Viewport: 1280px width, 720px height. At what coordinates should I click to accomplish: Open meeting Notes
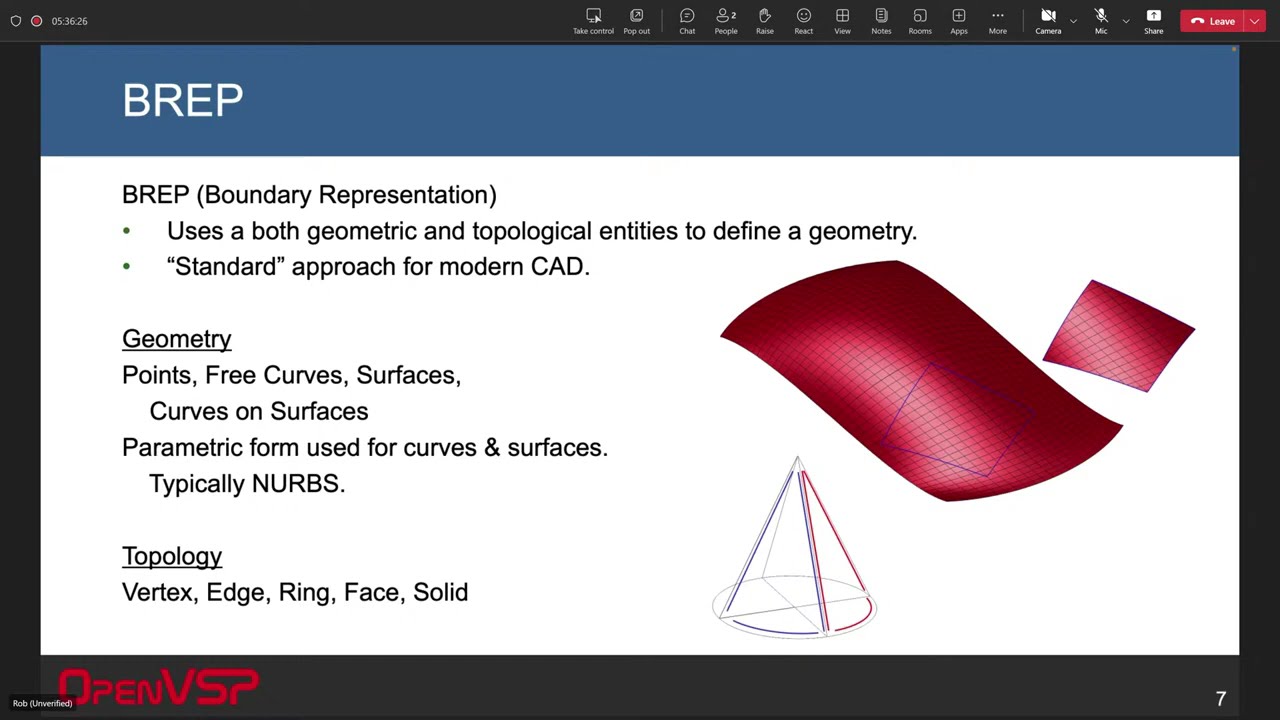881,21
